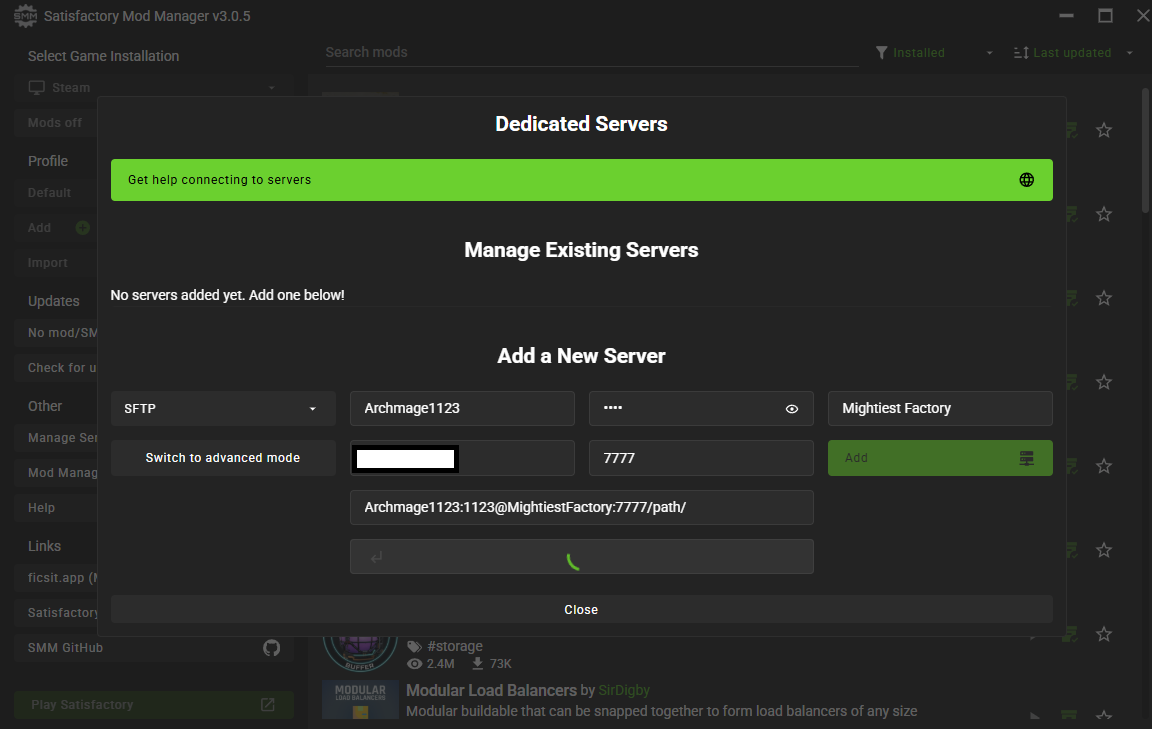
Task: Toggle the Mods off switch
Action: [56, 123]
